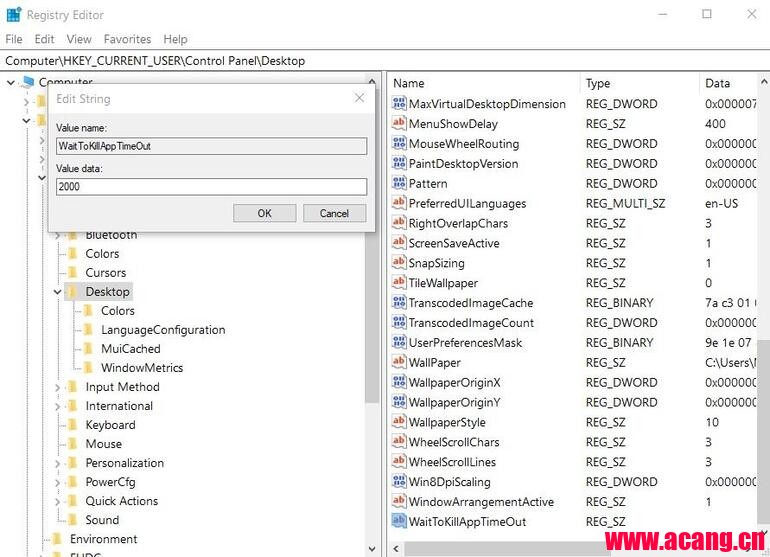Click the RightOverlapChars string icon
The height and width of the screenshot is (557, 770).
[399, 223]
